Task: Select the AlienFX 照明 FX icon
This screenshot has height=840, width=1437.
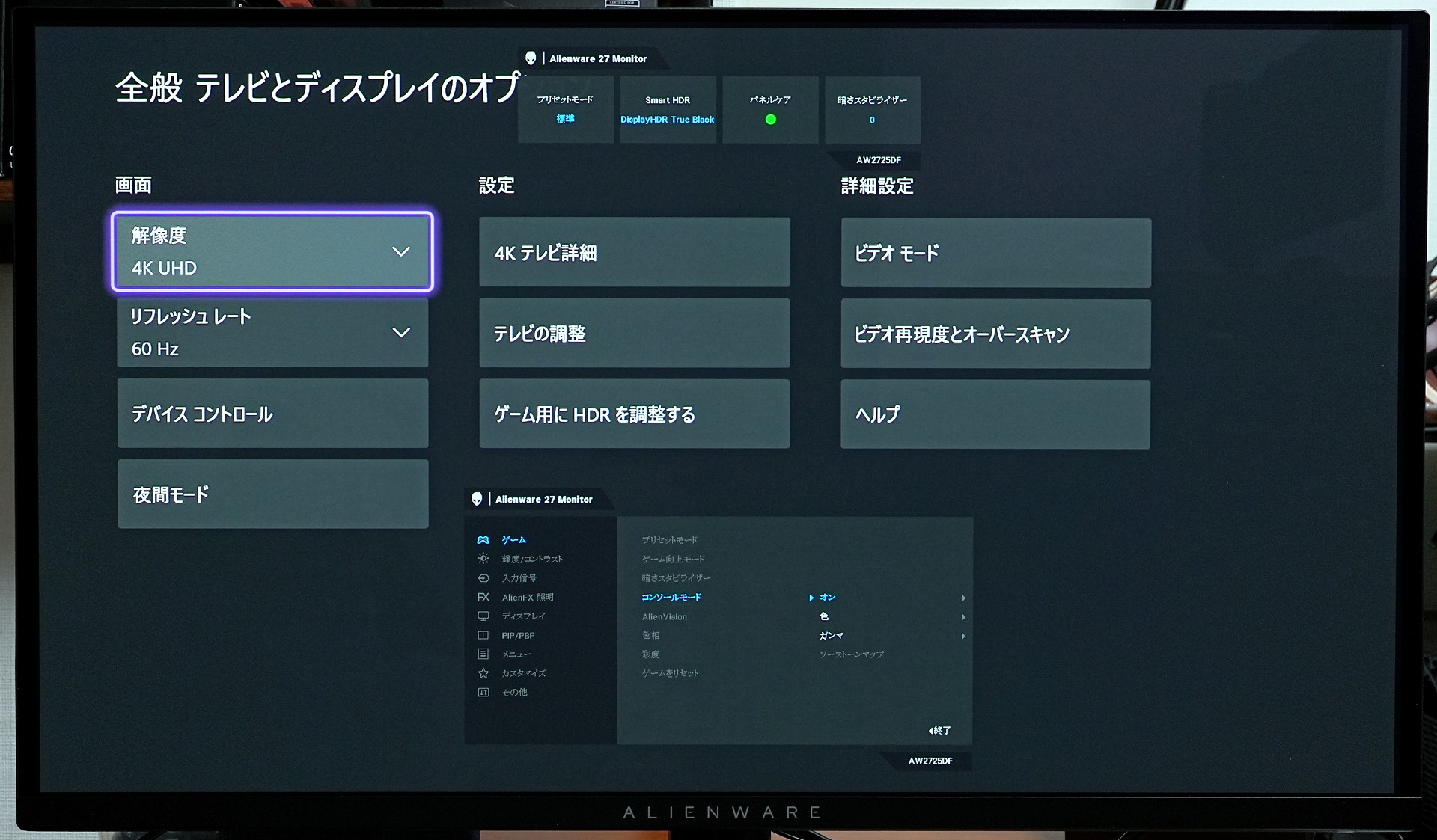Action: (x=483, y=597)
